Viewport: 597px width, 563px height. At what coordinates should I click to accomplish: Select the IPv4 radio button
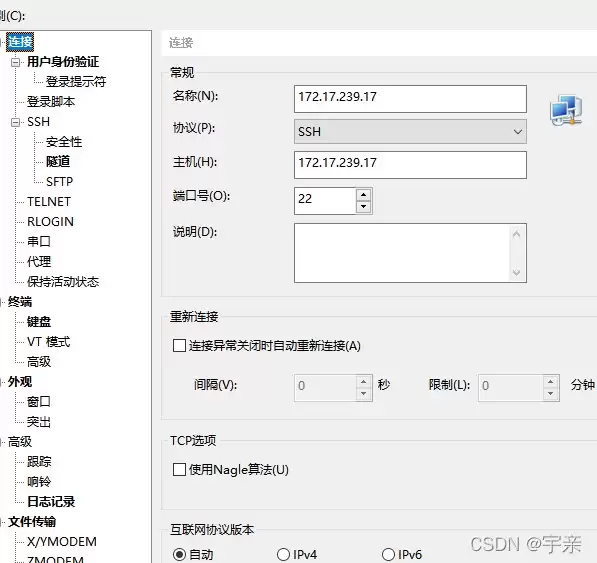[283, 555]
